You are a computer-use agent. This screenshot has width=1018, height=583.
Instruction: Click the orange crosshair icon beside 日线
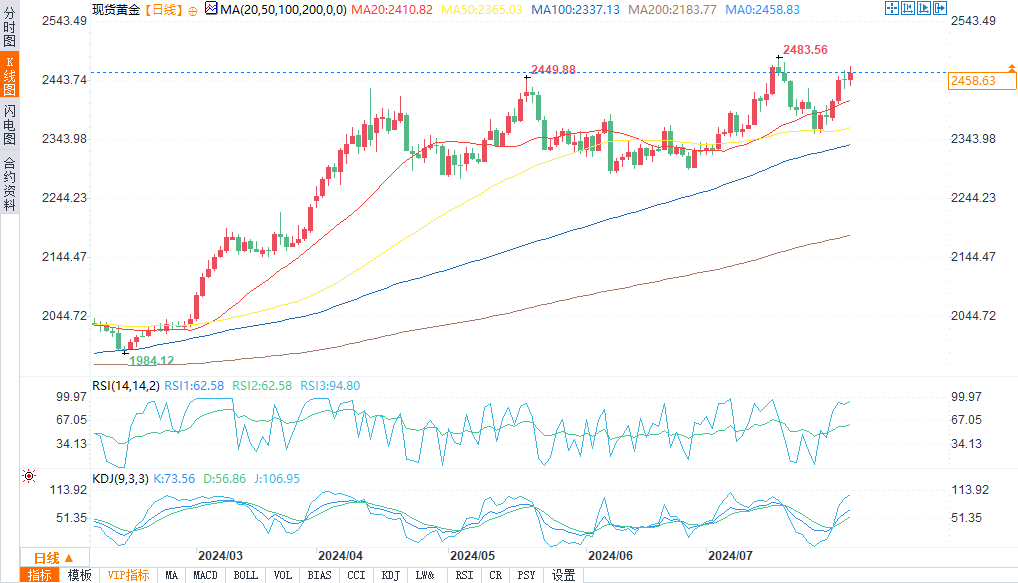[192, 9]
